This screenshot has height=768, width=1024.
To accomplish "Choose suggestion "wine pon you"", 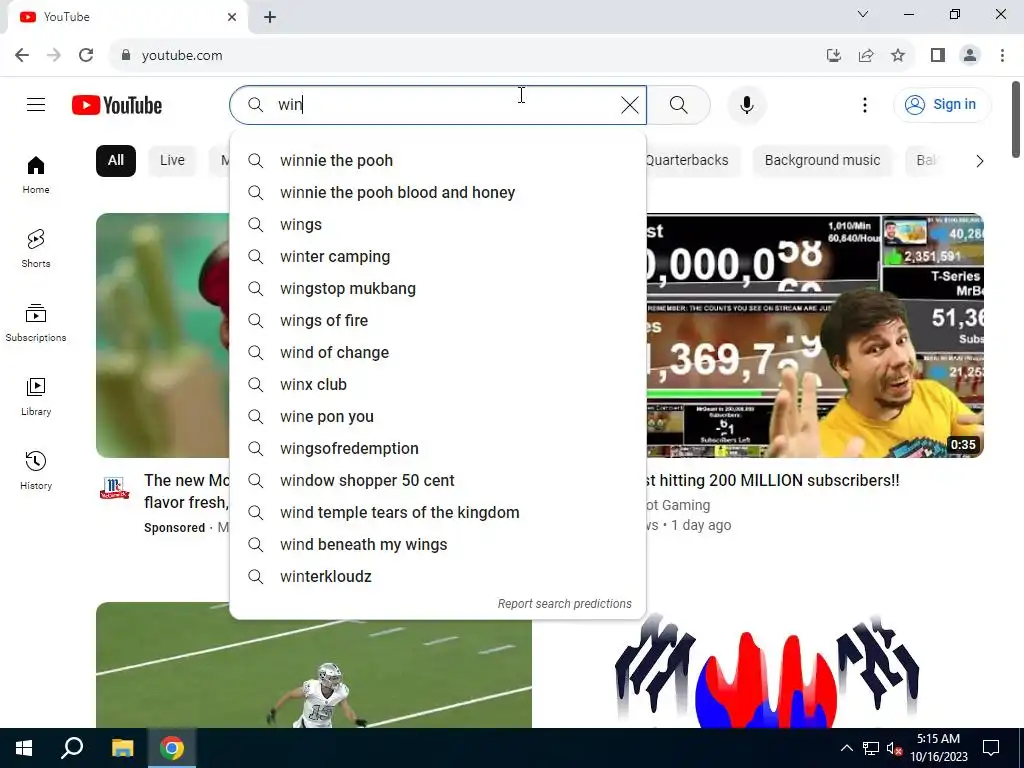I will (x=438, y=417).
